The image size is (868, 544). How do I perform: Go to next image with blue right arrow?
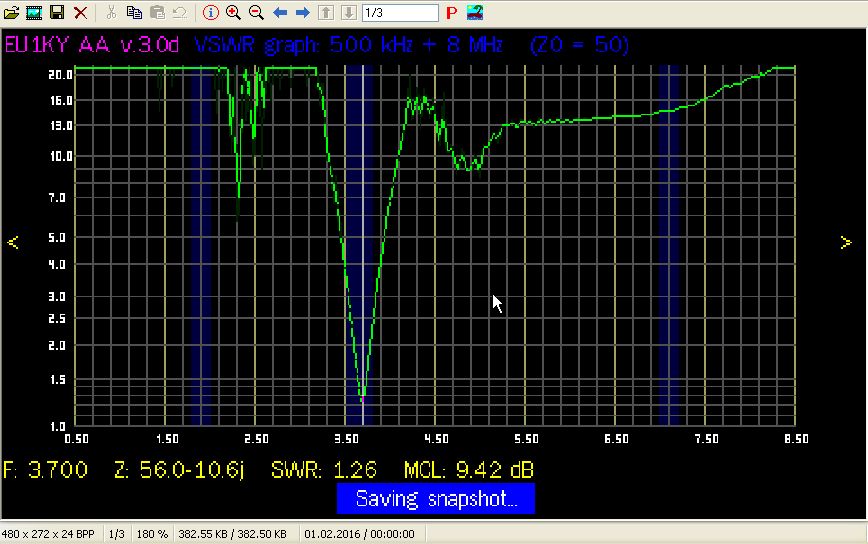(302, 13)
